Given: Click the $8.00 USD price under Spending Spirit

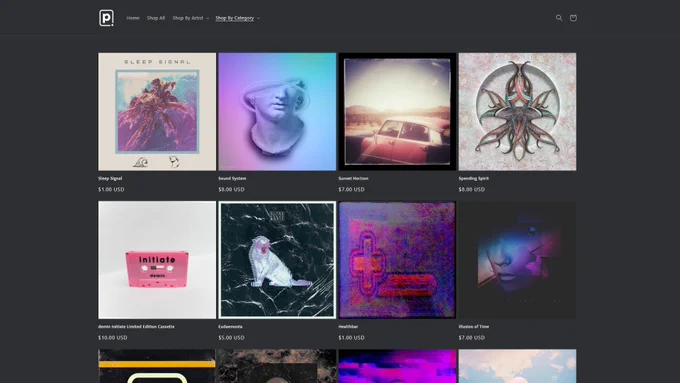Looking at the screenshot, I should click(471, 190).
